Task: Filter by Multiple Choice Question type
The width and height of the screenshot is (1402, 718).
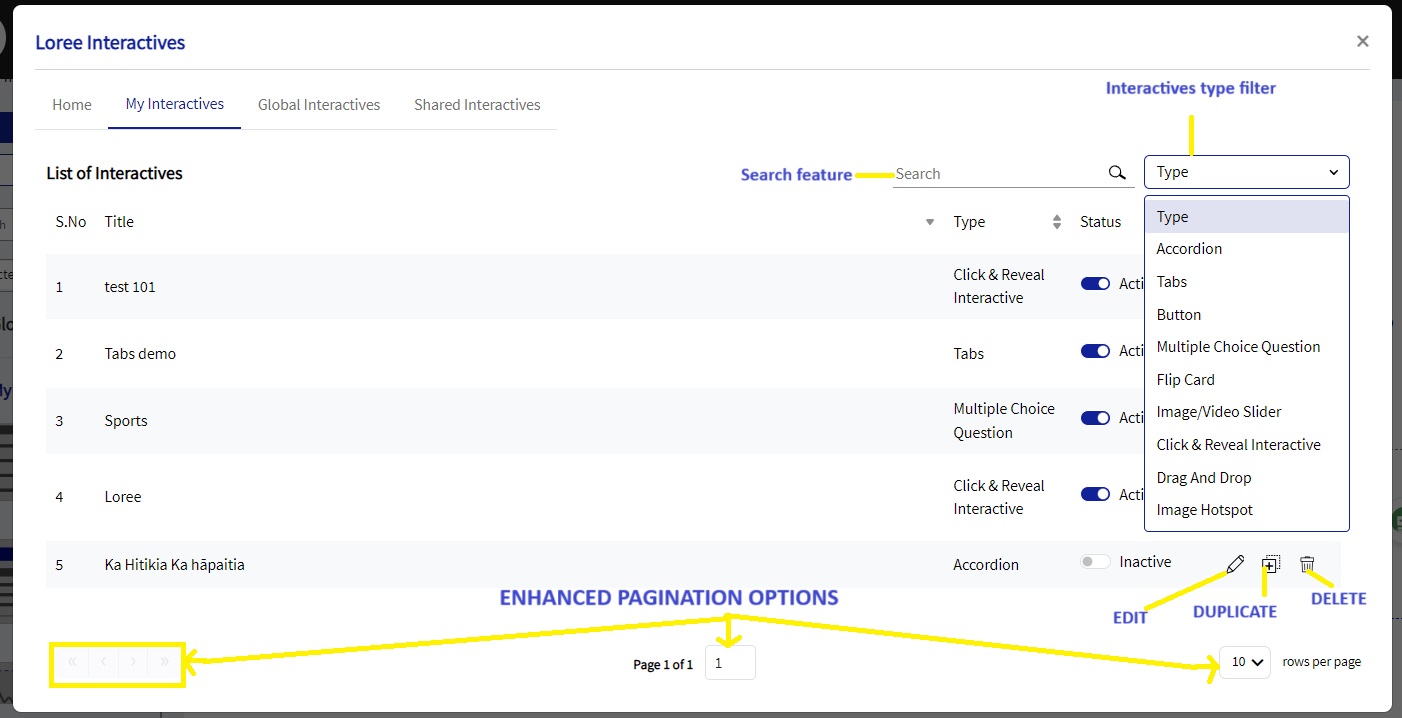Action: 1247,347
